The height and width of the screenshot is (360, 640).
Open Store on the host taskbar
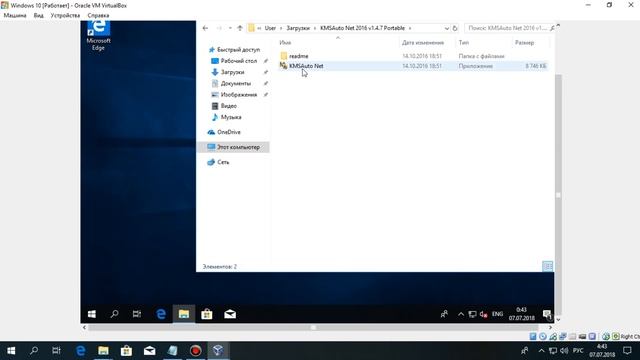click(x=126, y=351)
